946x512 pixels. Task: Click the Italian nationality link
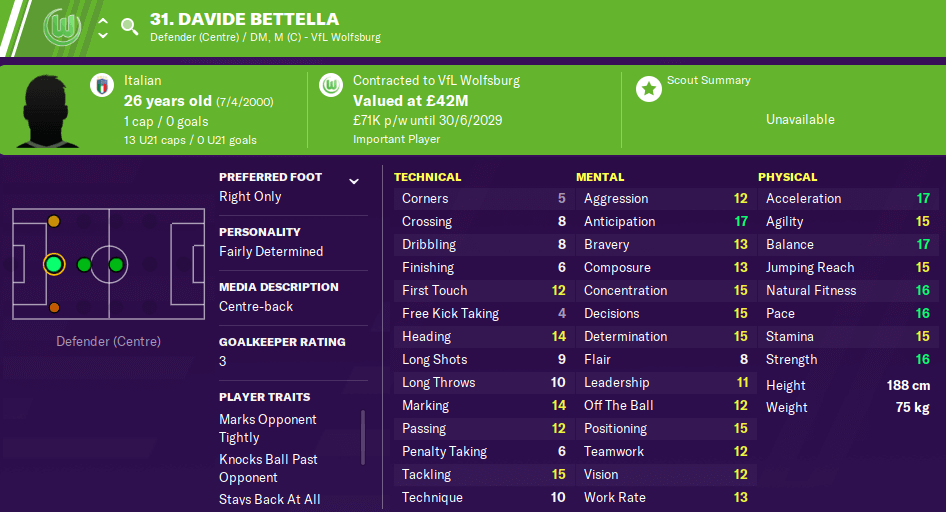pyautogui.click(x=142, y=80)
